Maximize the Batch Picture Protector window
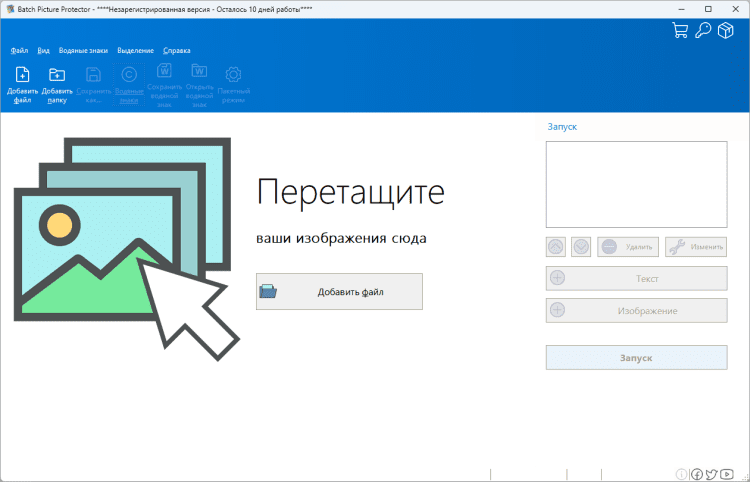 coord(708,9)
